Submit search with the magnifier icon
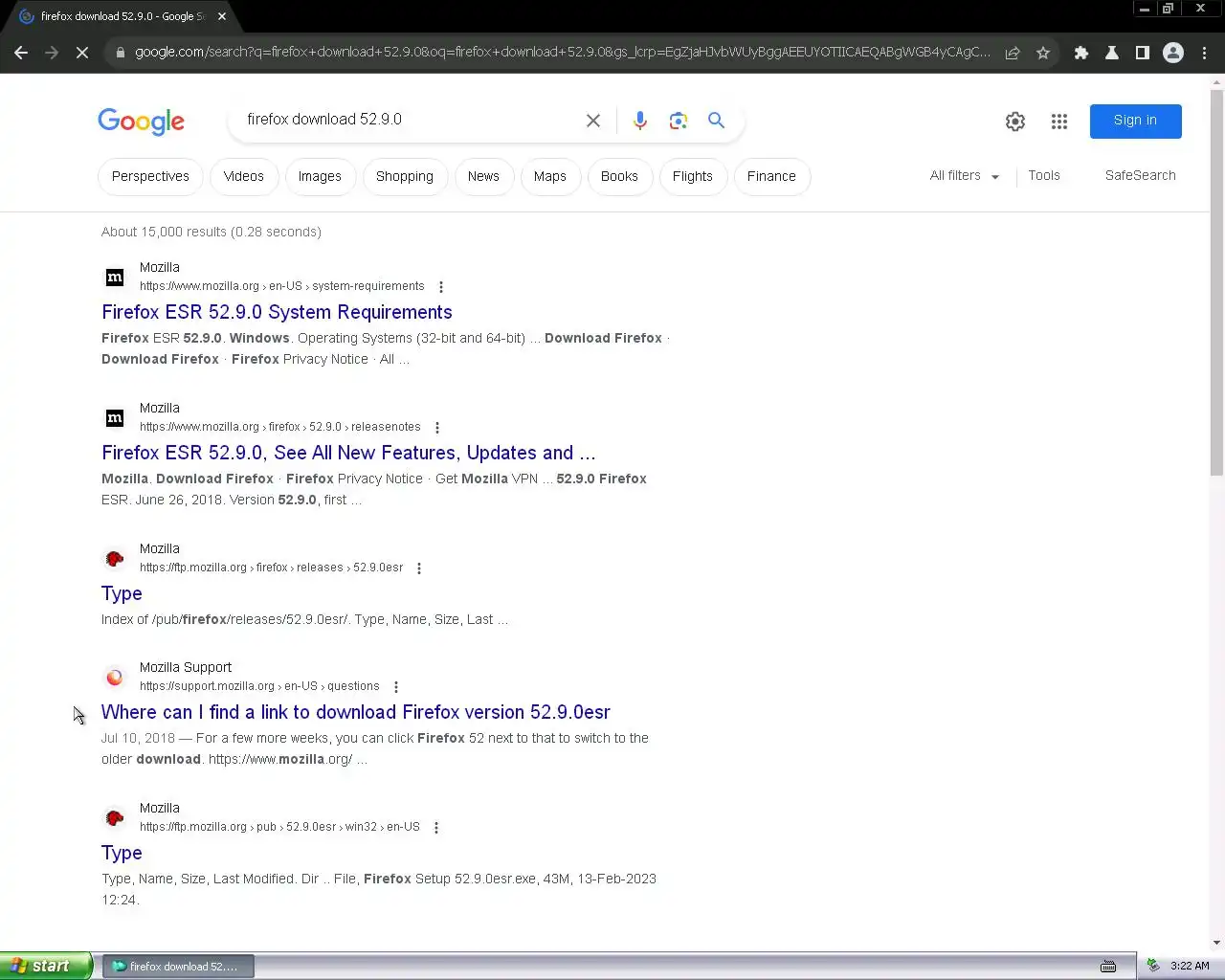The width and height of the screenshot is (1225, 980). pyautogui.click(x=716, y=121)
